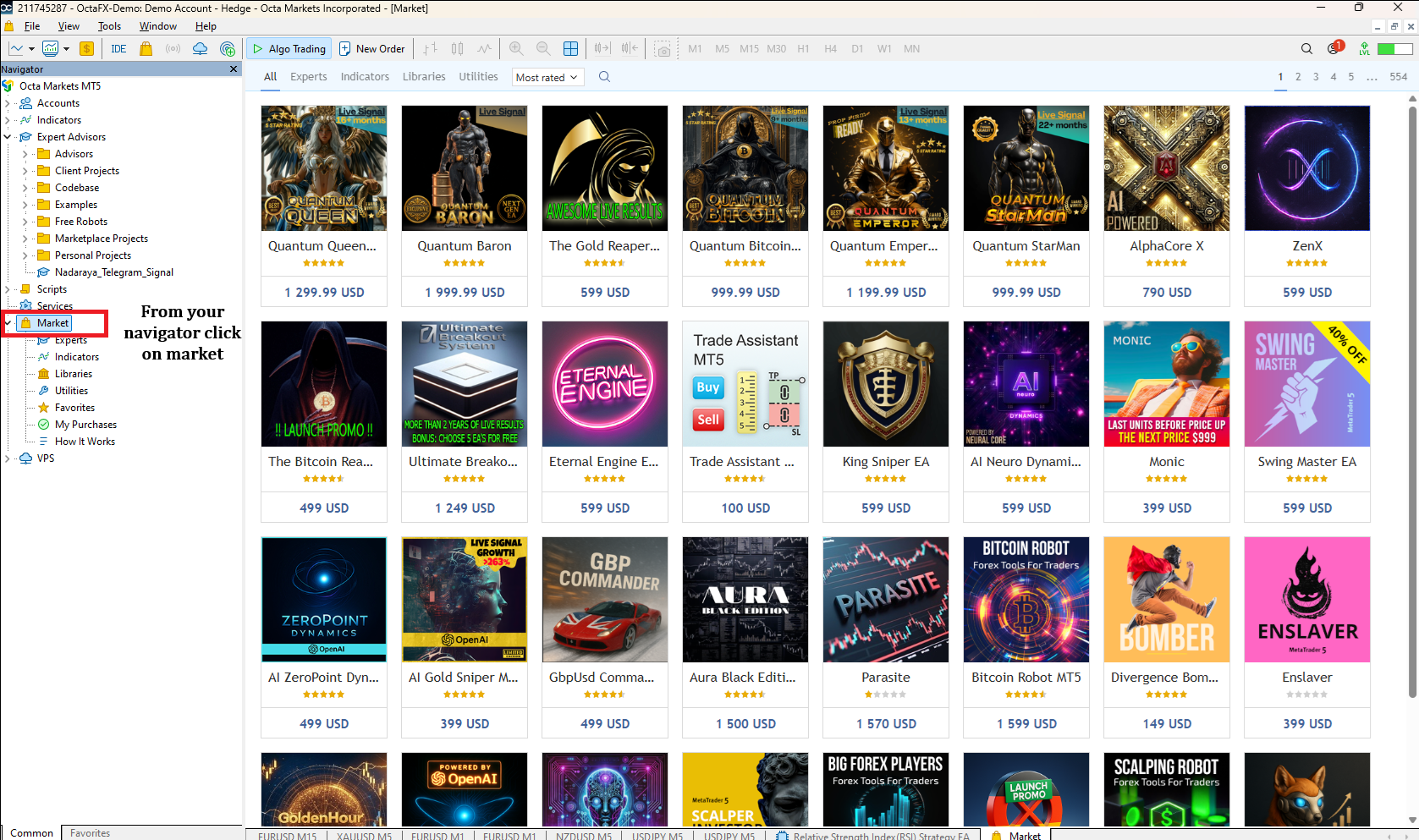This screenshot has height=840, width=1419.
Task: Open the File menu
Action: 32,26
